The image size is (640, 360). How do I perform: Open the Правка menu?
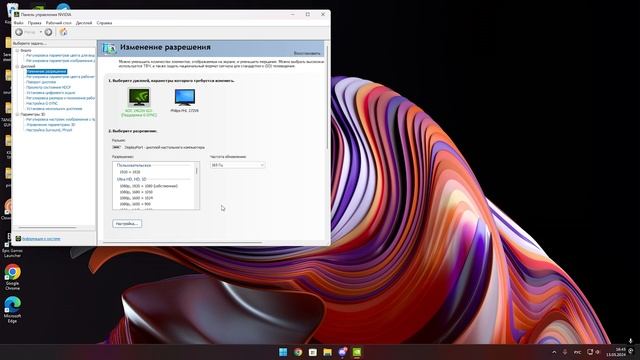(34, 23)
